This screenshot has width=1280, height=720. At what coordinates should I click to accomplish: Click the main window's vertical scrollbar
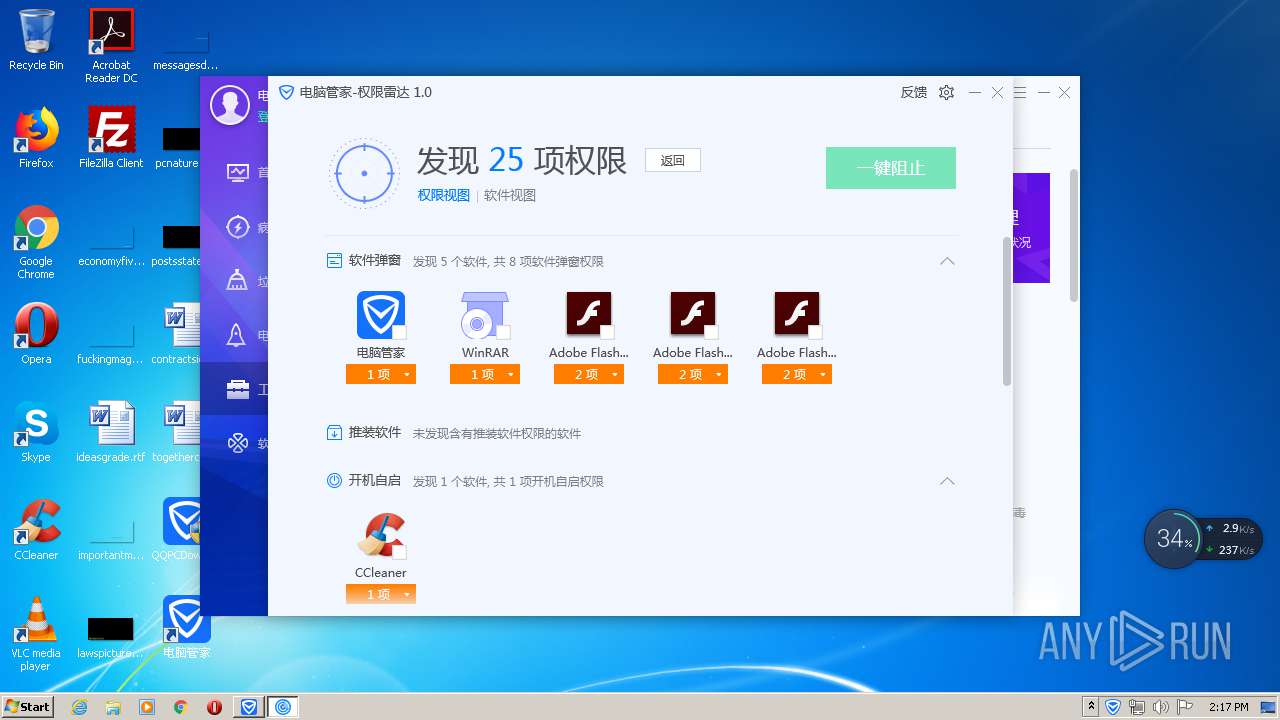1074,235
